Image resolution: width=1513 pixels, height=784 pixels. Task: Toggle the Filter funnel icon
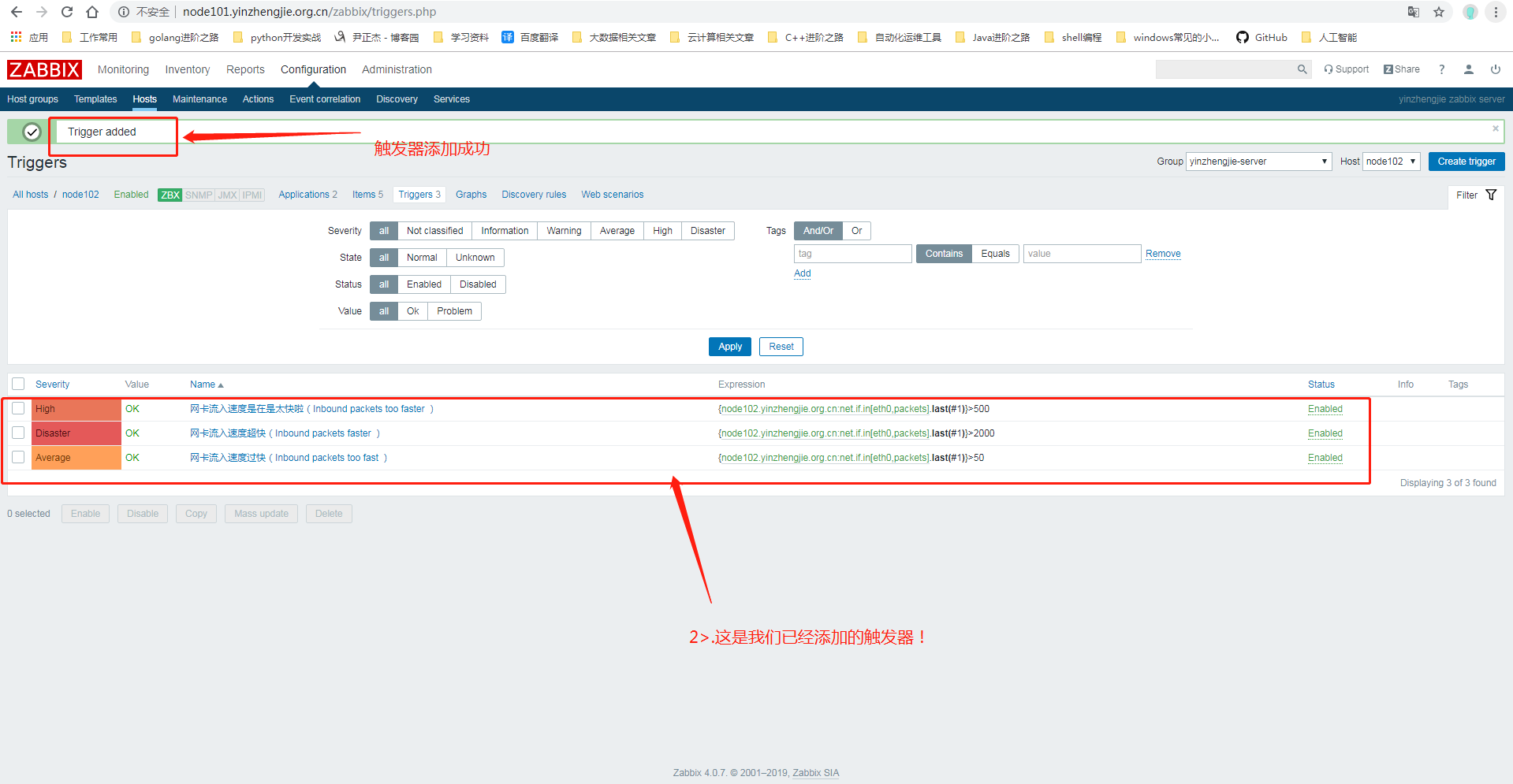[1491, 195]
